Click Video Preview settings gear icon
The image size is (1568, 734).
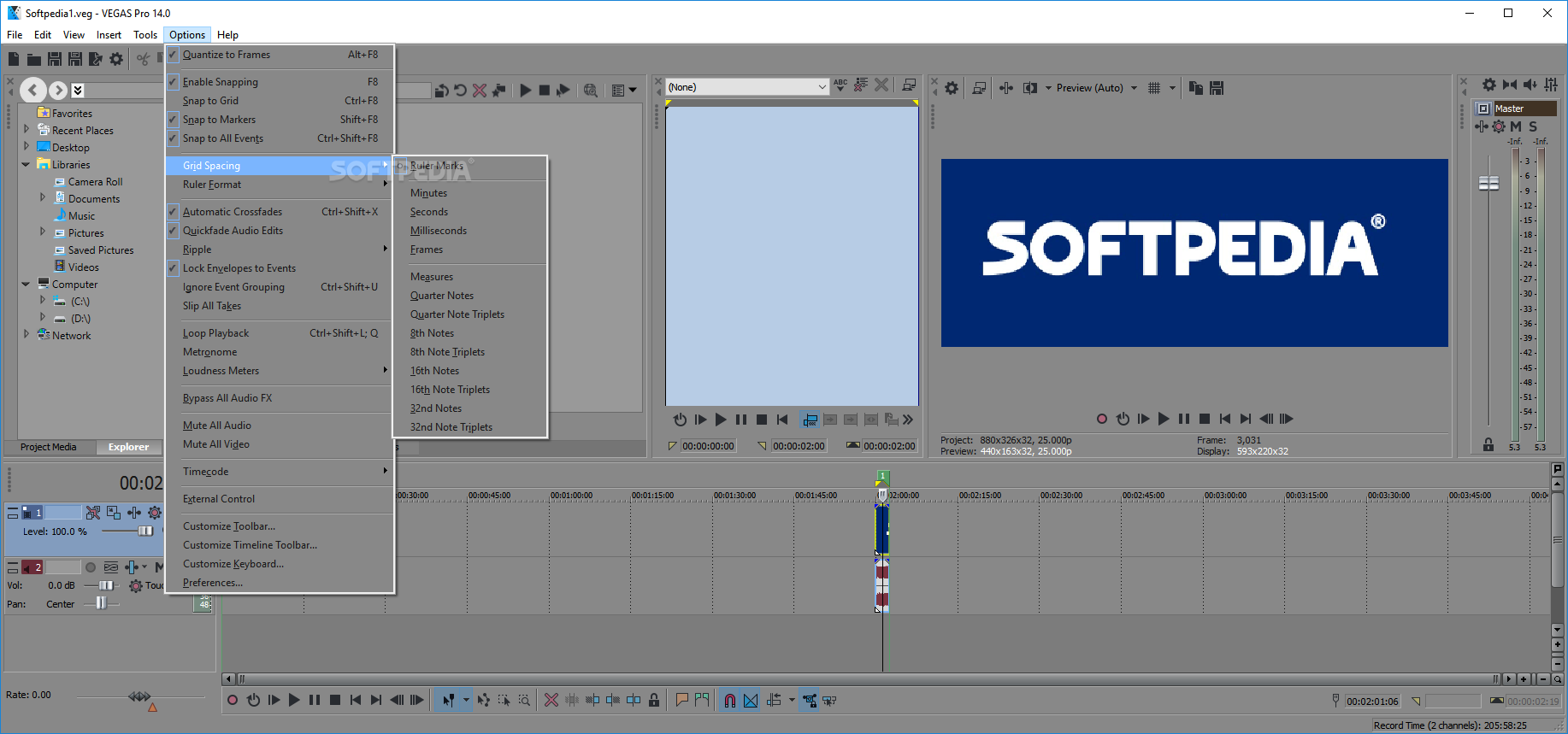[x=952, y=87]
